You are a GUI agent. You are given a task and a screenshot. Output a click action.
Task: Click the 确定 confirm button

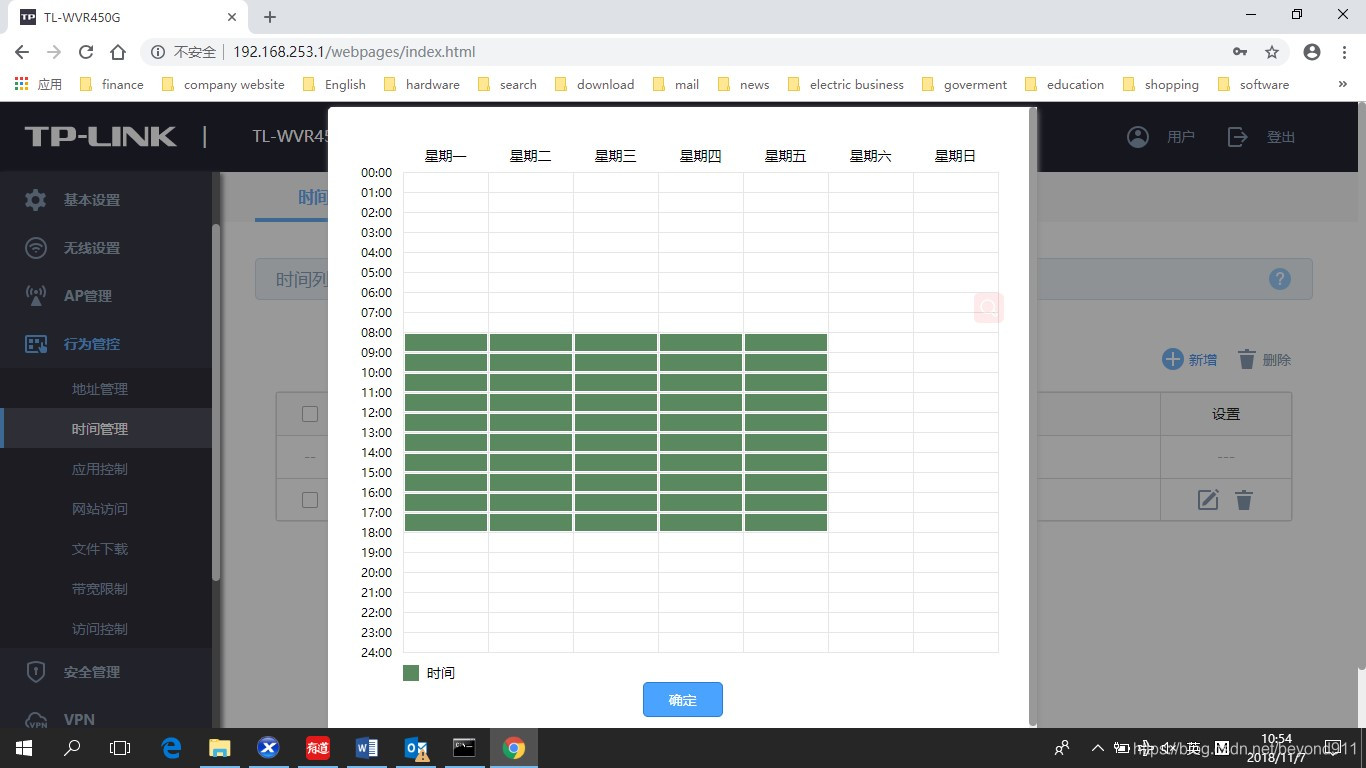tap(682, 700)
